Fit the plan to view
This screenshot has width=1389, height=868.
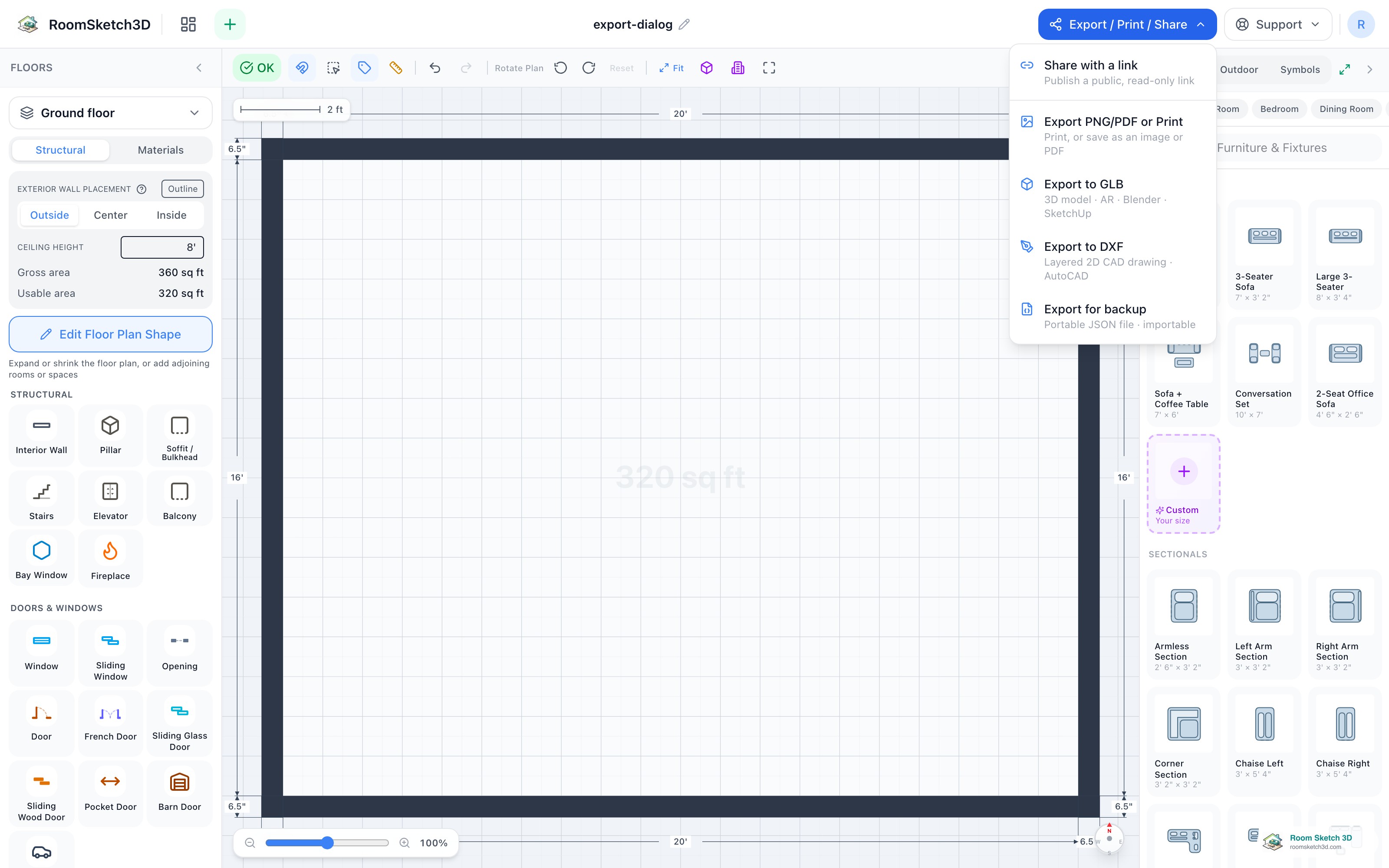671,68
